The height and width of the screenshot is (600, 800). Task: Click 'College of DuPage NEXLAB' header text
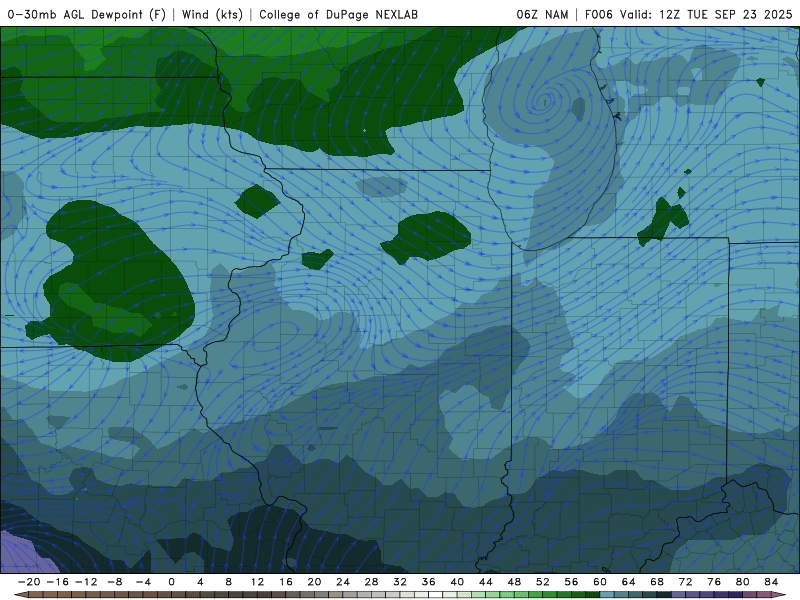tap(338, 14)
